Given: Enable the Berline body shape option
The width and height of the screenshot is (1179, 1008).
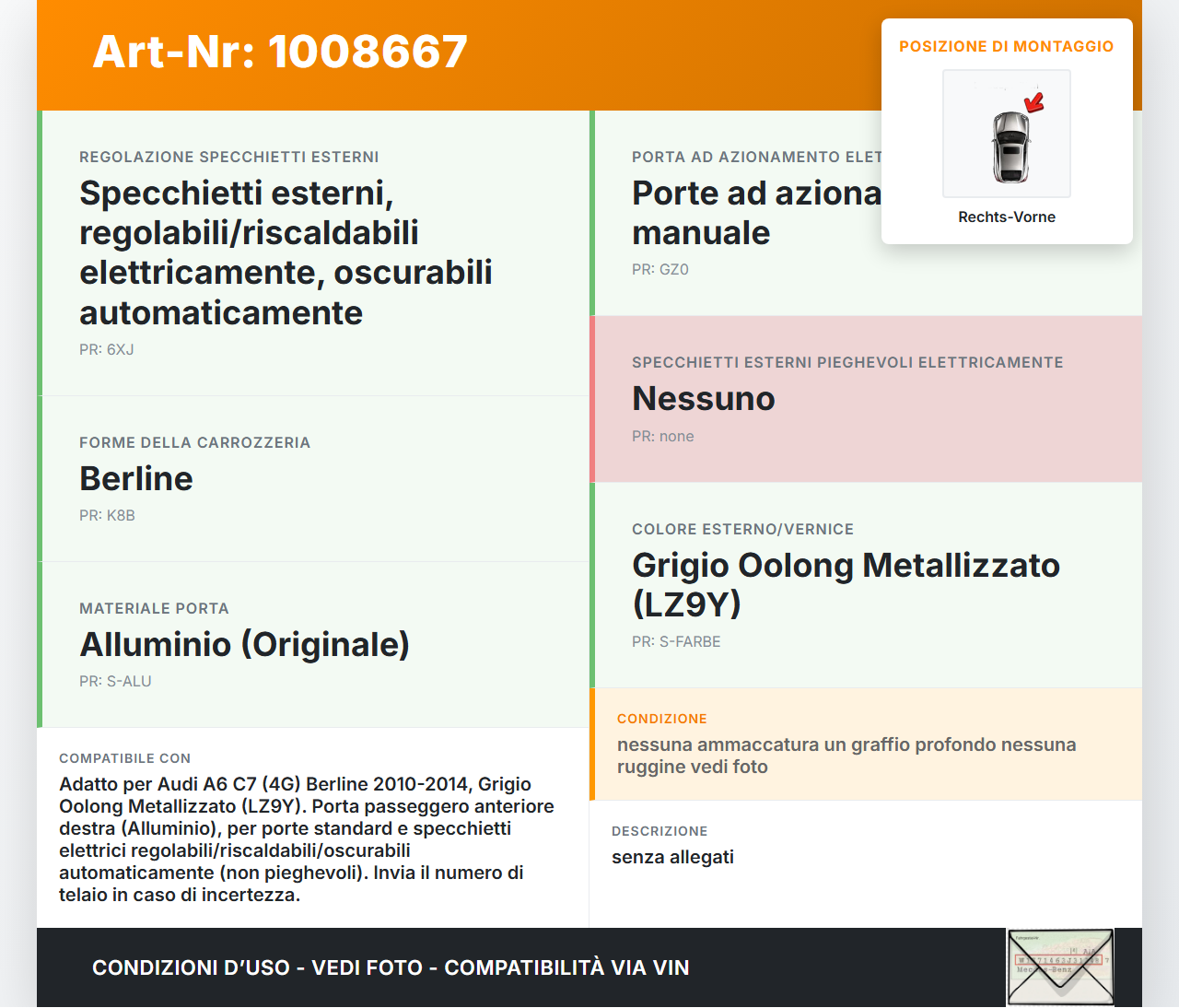Looking at the screenshot, I should (x=136, y=479).
